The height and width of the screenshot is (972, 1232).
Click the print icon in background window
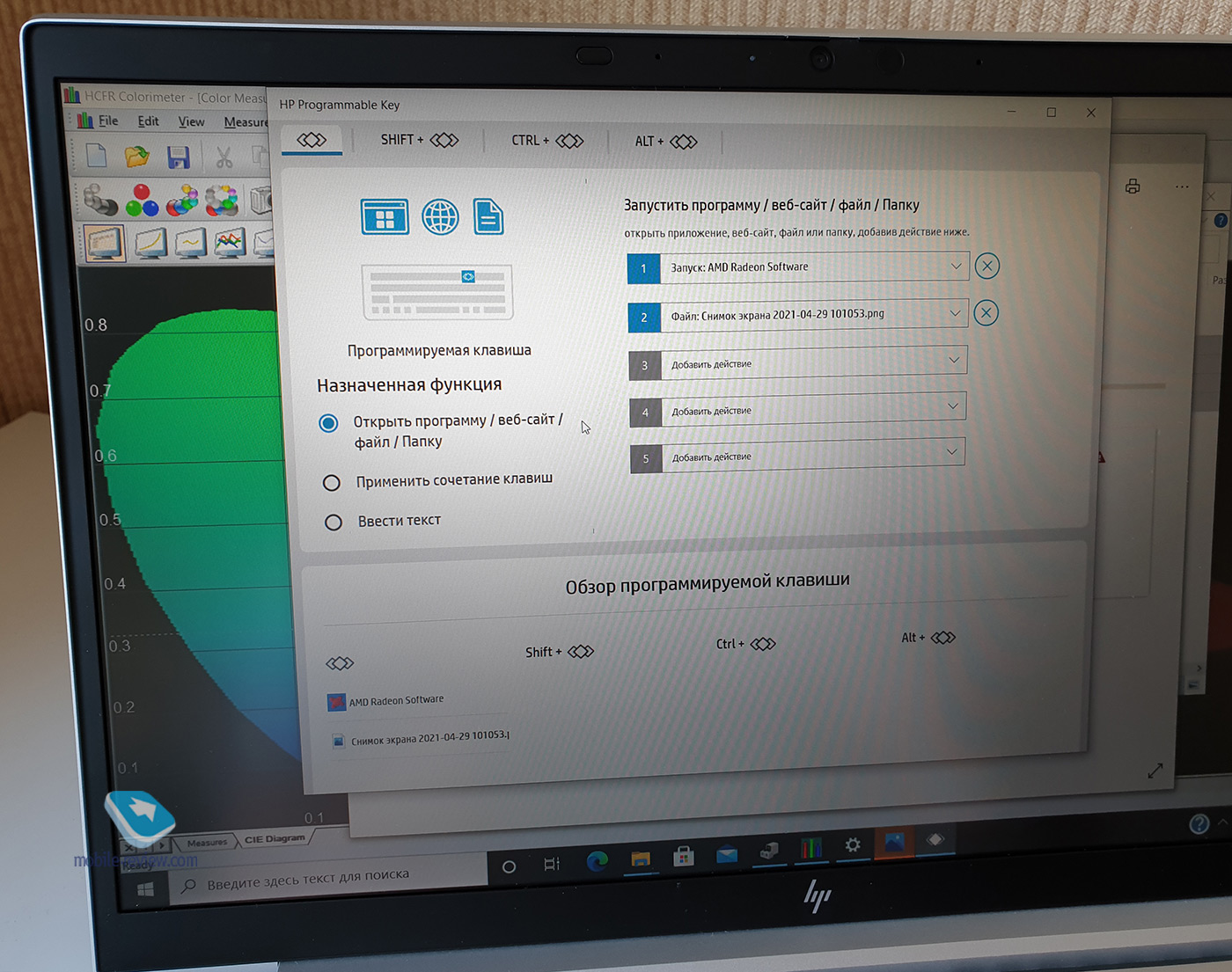click(1133, 186)
